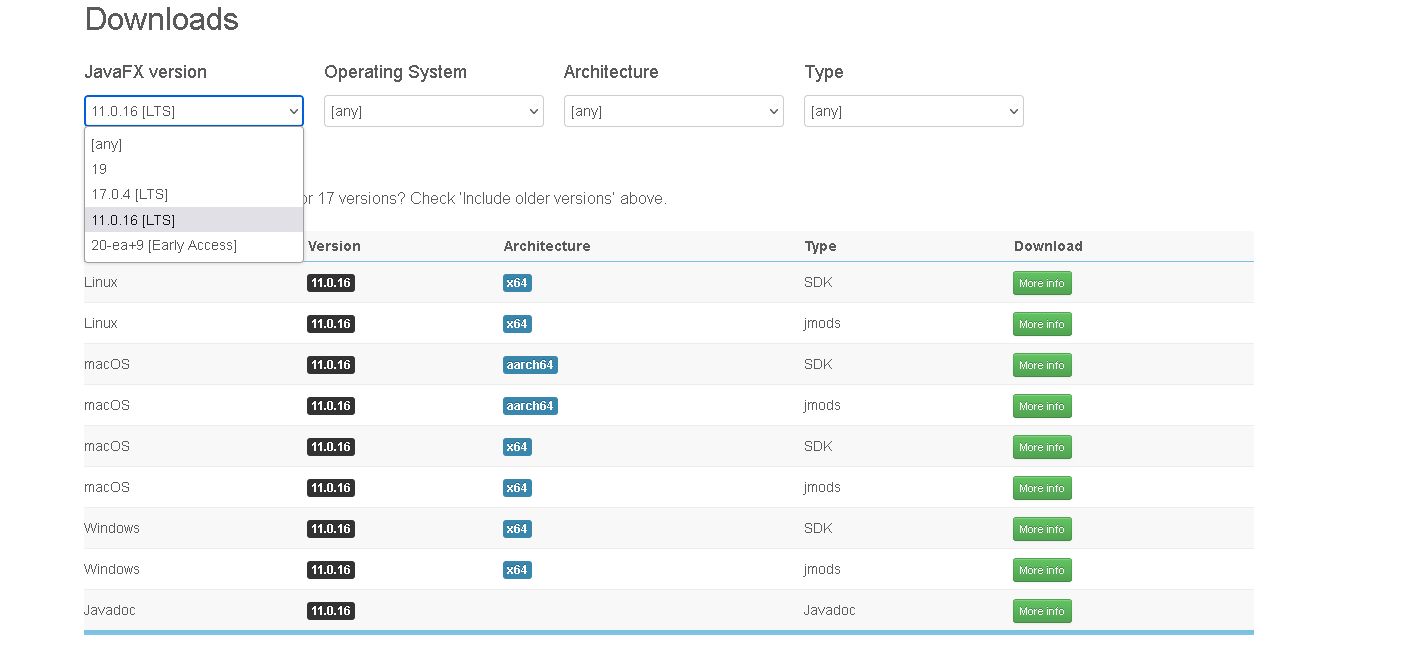The image size is (1416, 669).
Task: Click 'More info' for the Linux SDK
Action: click(x=1041, y=283)
